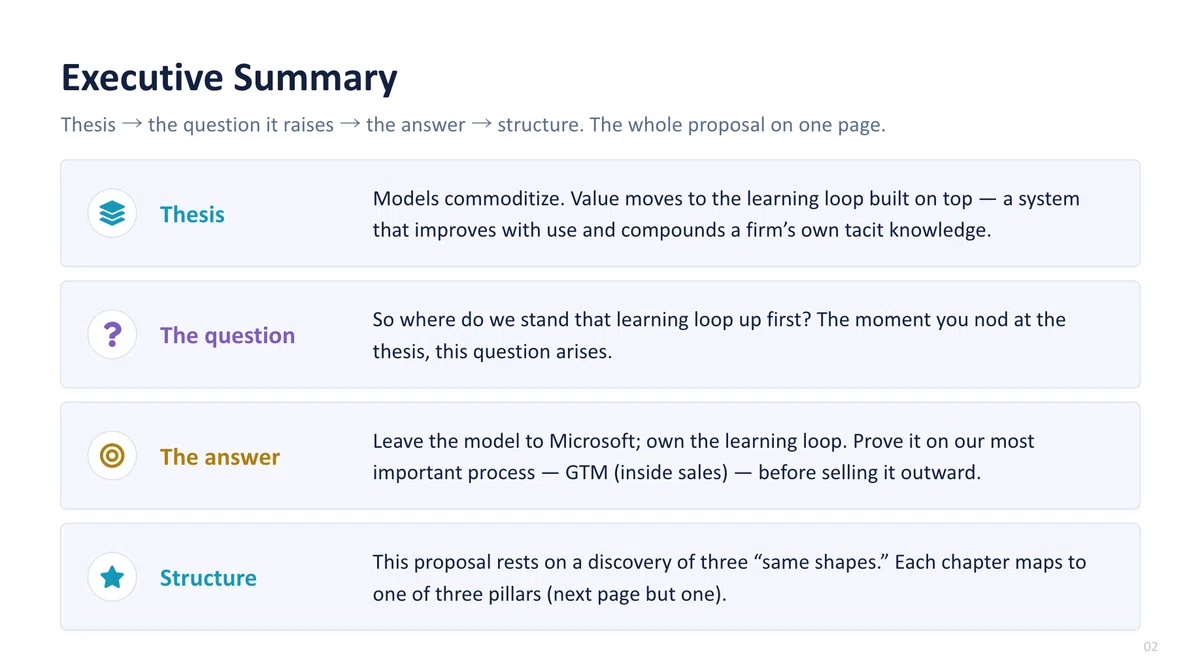Click the teal star icon beside Structure

click(x=112, y=577)
